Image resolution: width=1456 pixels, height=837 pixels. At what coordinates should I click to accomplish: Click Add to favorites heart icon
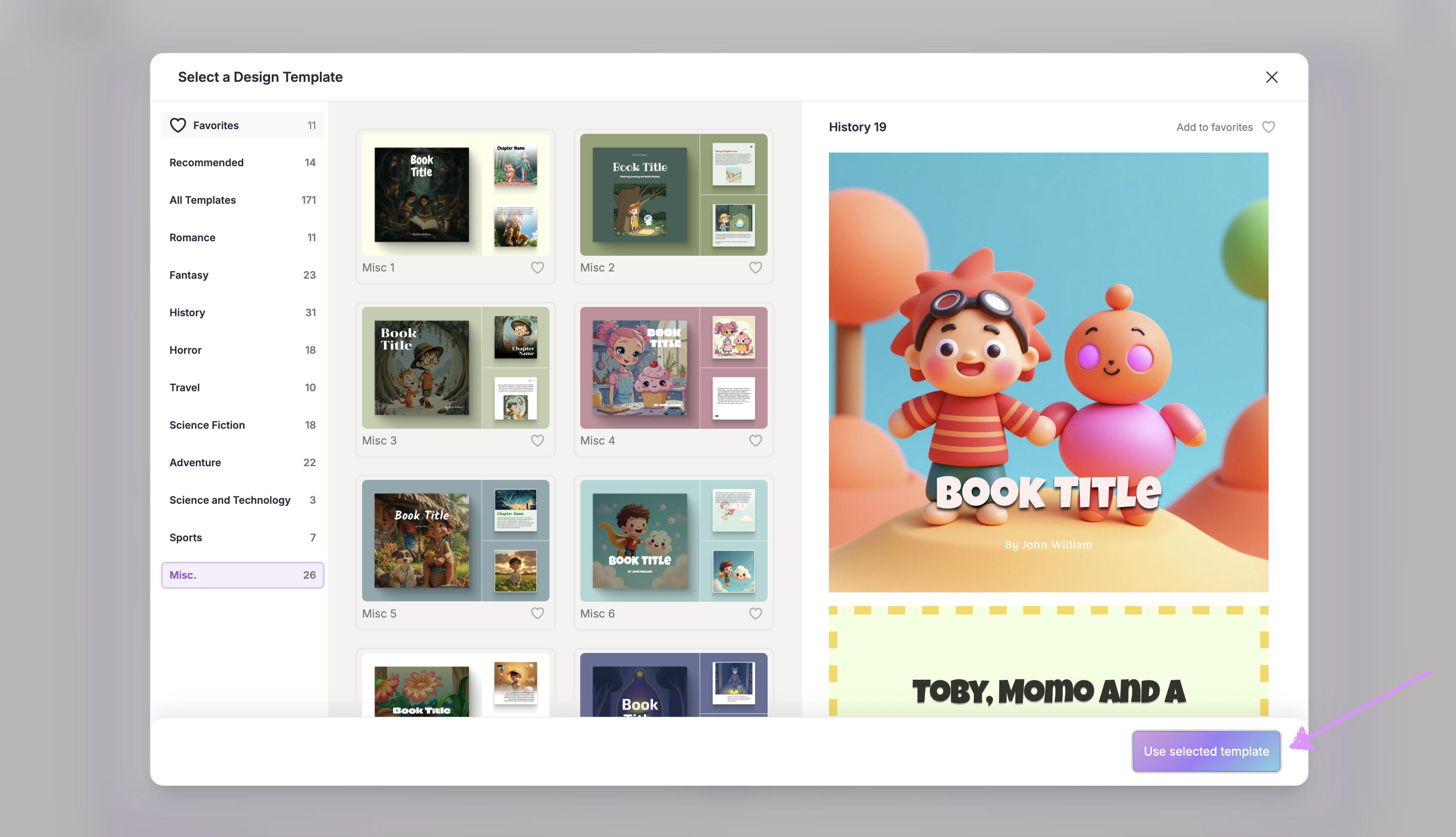(1268, 127)
